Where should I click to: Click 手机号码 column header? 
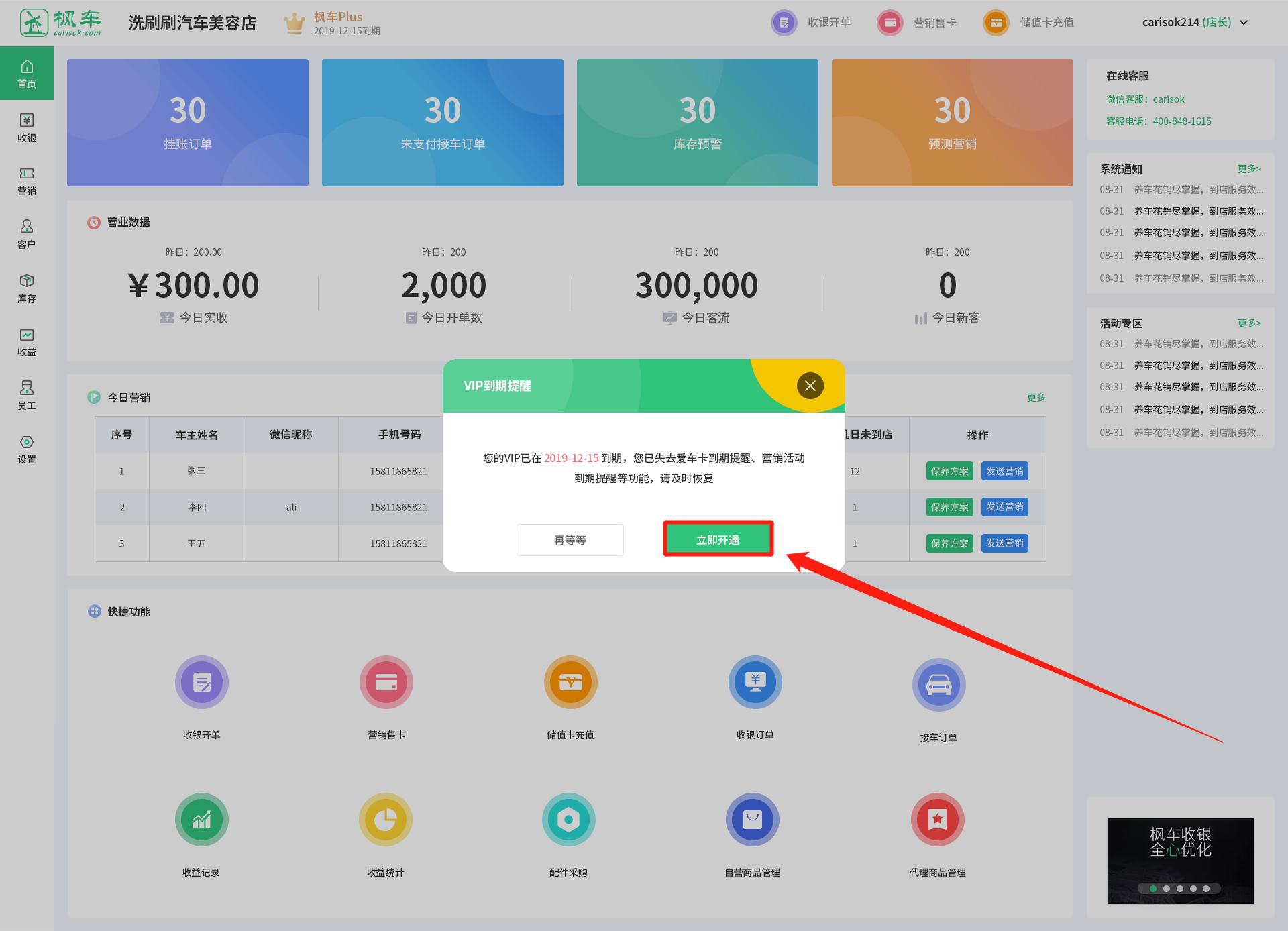click(400, 435)
